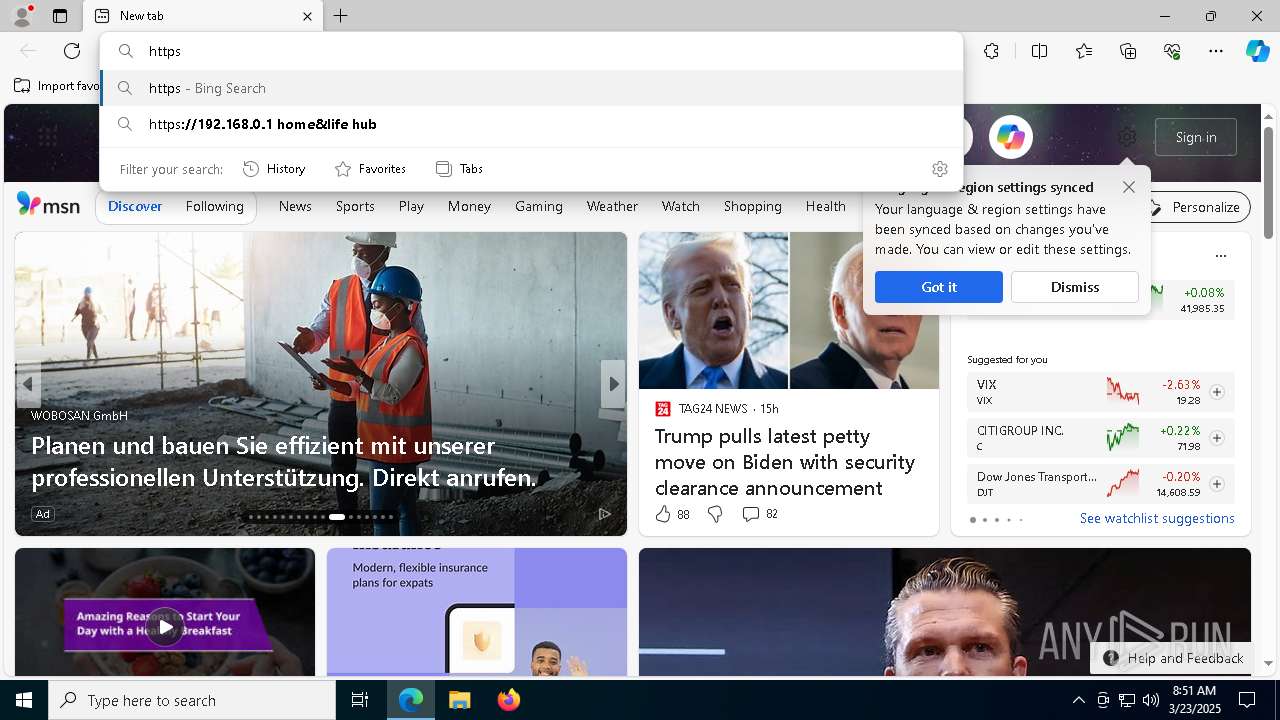Add VIX to watchlist

[x=1217, y=392]
